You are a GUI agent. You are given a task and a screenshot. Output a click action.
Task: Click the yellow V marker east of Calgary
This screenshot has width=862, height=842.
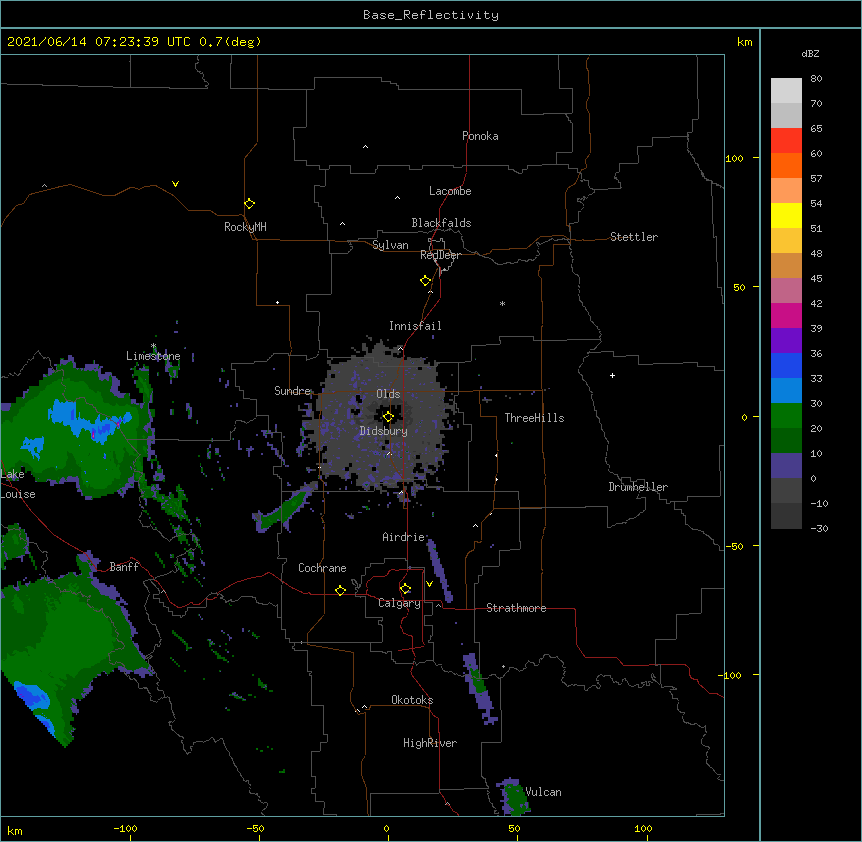tap(429, 584)
